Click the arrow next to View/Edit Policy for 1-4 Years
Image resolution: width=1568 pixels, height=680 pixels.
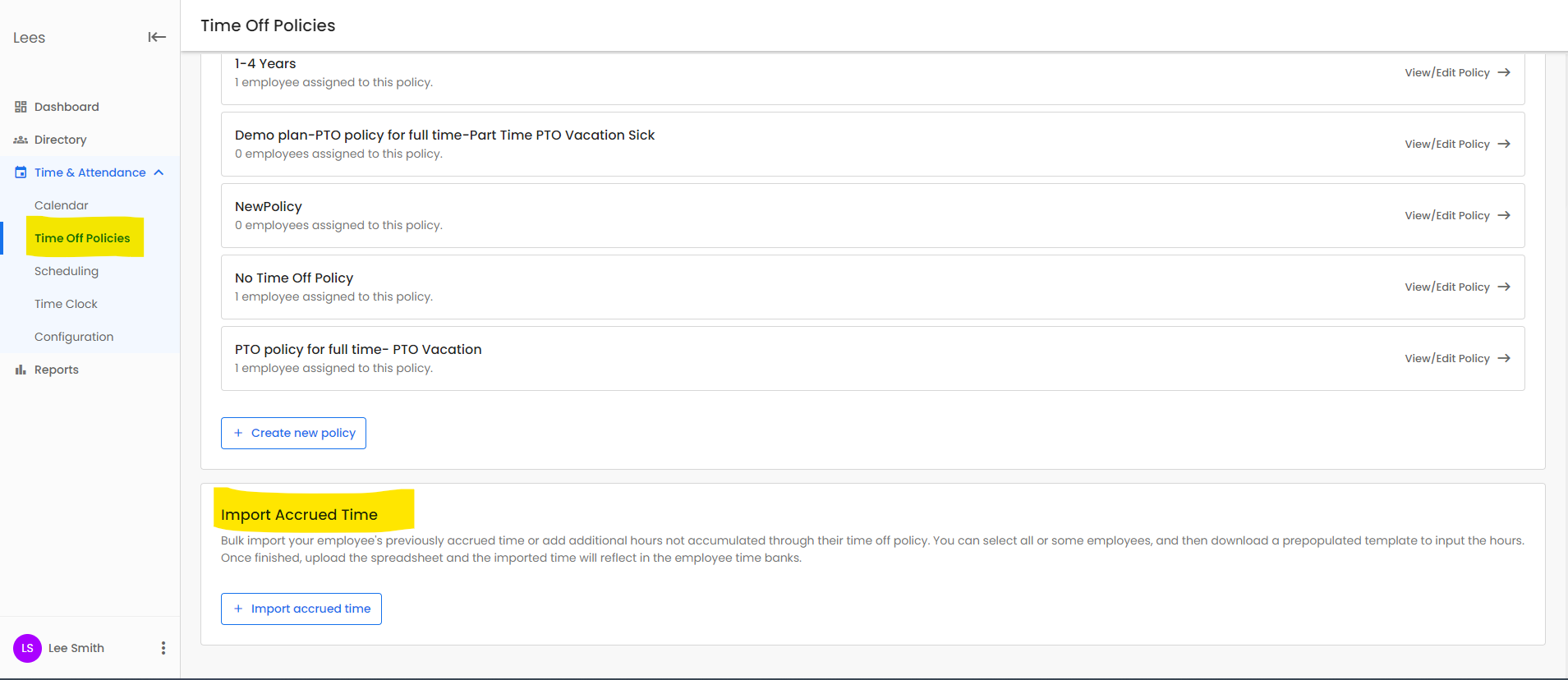pyautogui.click(x=1505, y=72)
